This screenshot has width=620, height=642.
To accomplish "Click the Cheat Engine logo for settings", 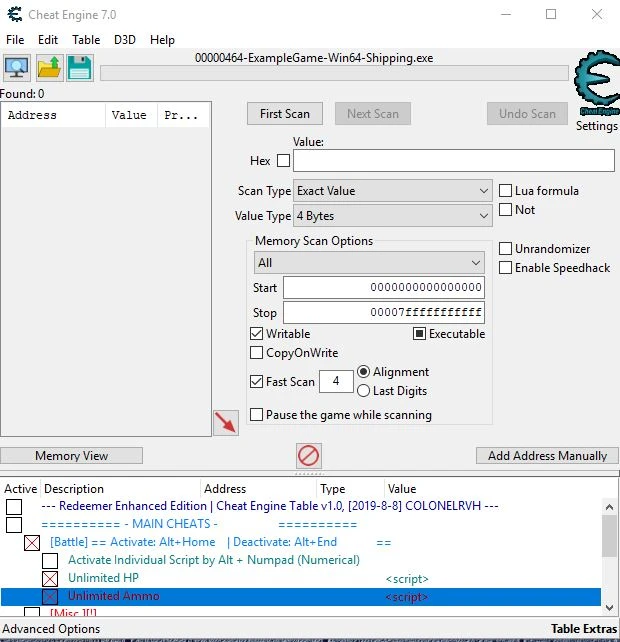I will [x=597, y=84].
